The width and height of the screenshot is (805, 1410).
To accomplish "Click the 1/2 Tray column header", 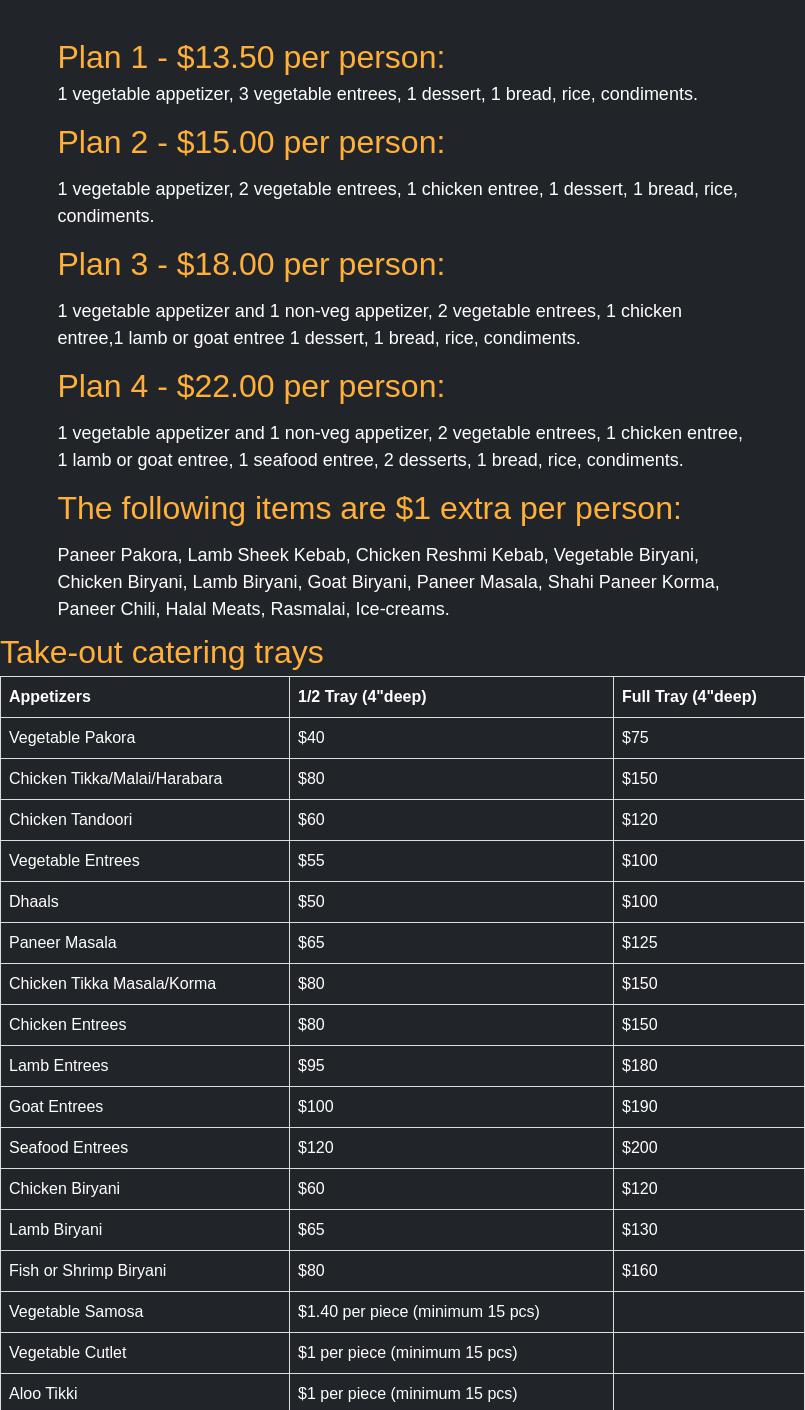I will [x=362, y=696].
